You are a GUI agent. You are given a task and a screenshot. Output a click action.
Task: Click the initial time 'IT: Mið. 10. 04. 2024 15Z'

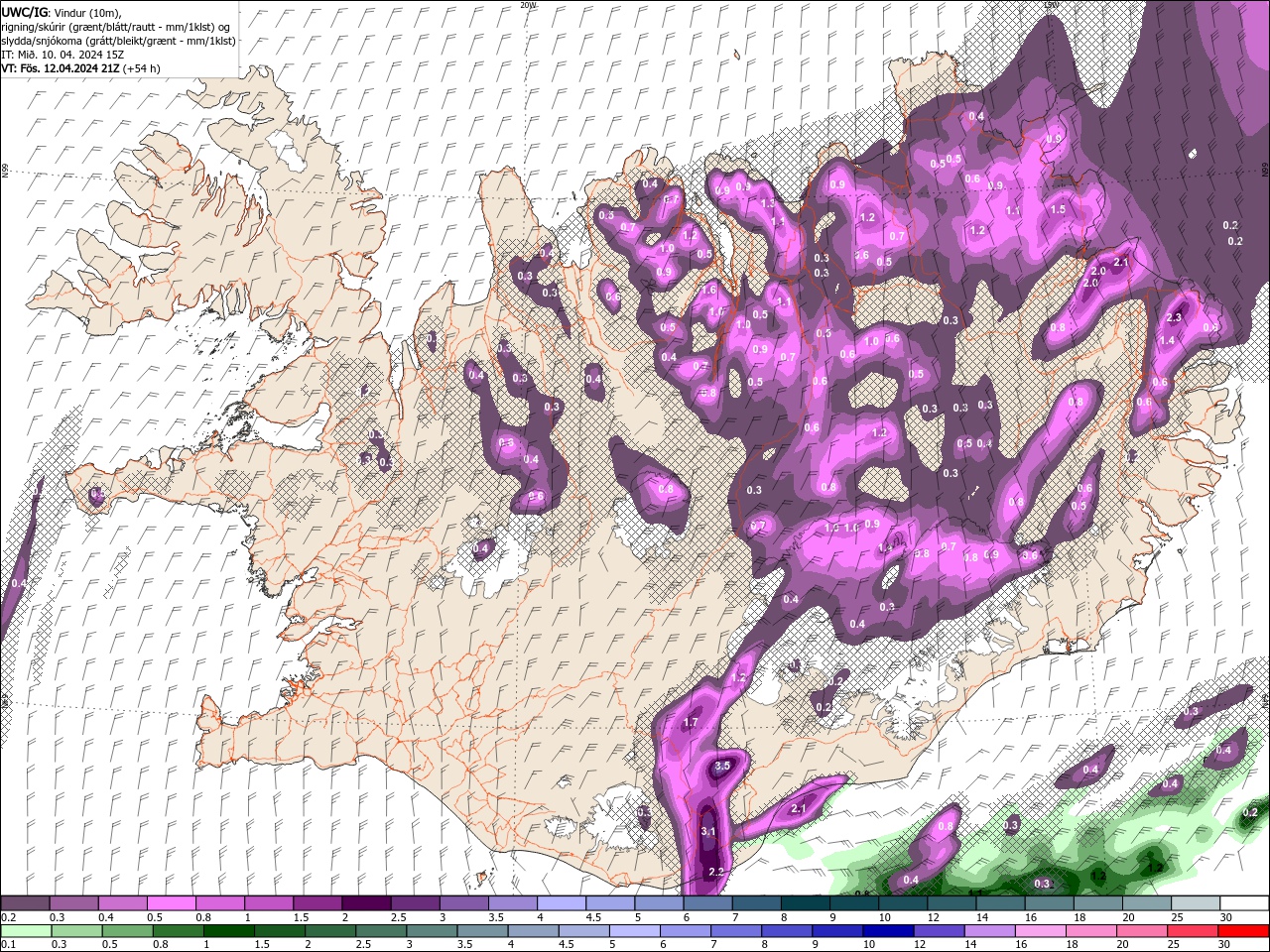[x=62, y=55]
